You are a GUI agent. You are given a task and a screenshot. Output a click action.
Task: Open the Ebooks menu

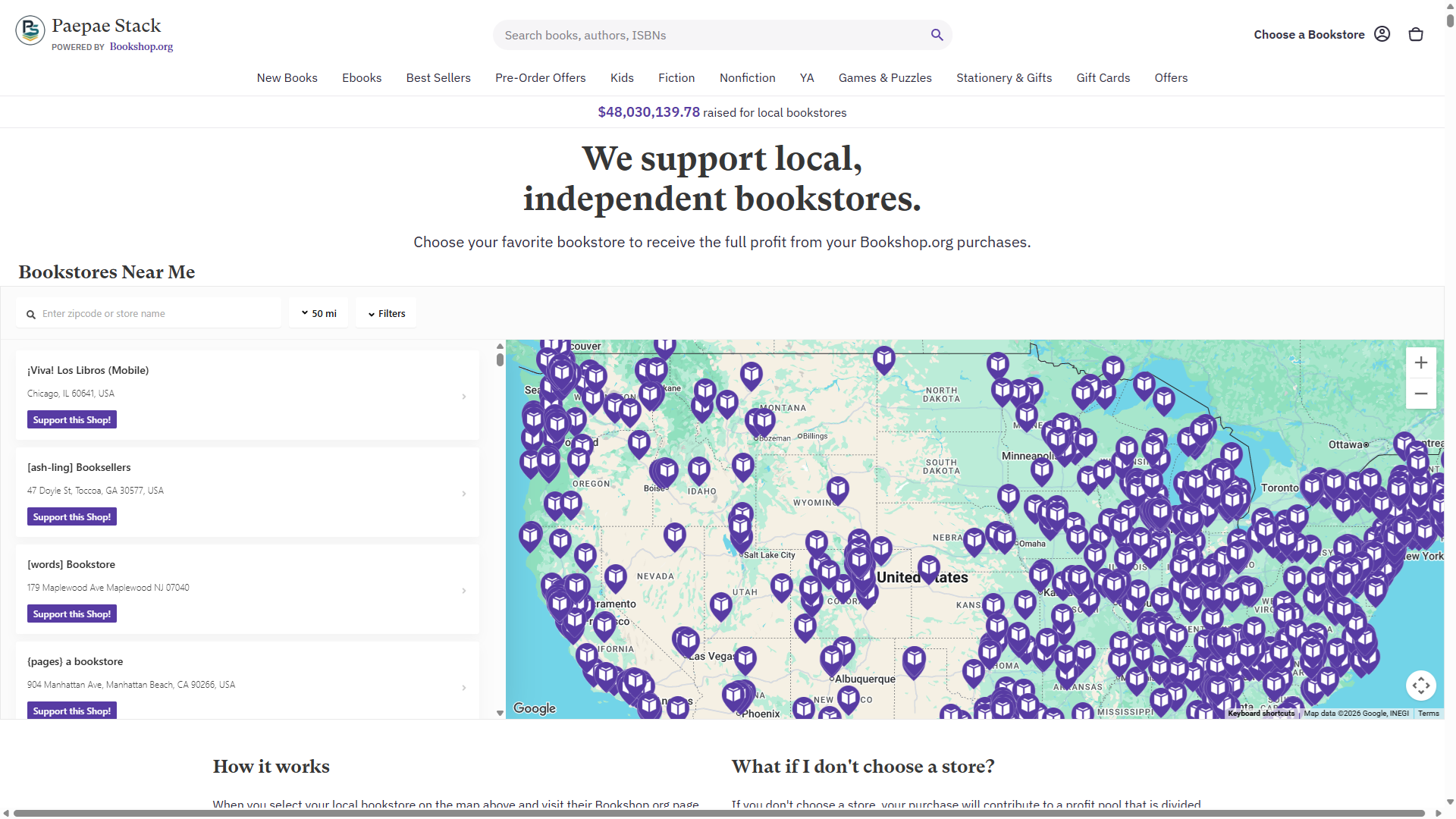click(362, 78)
